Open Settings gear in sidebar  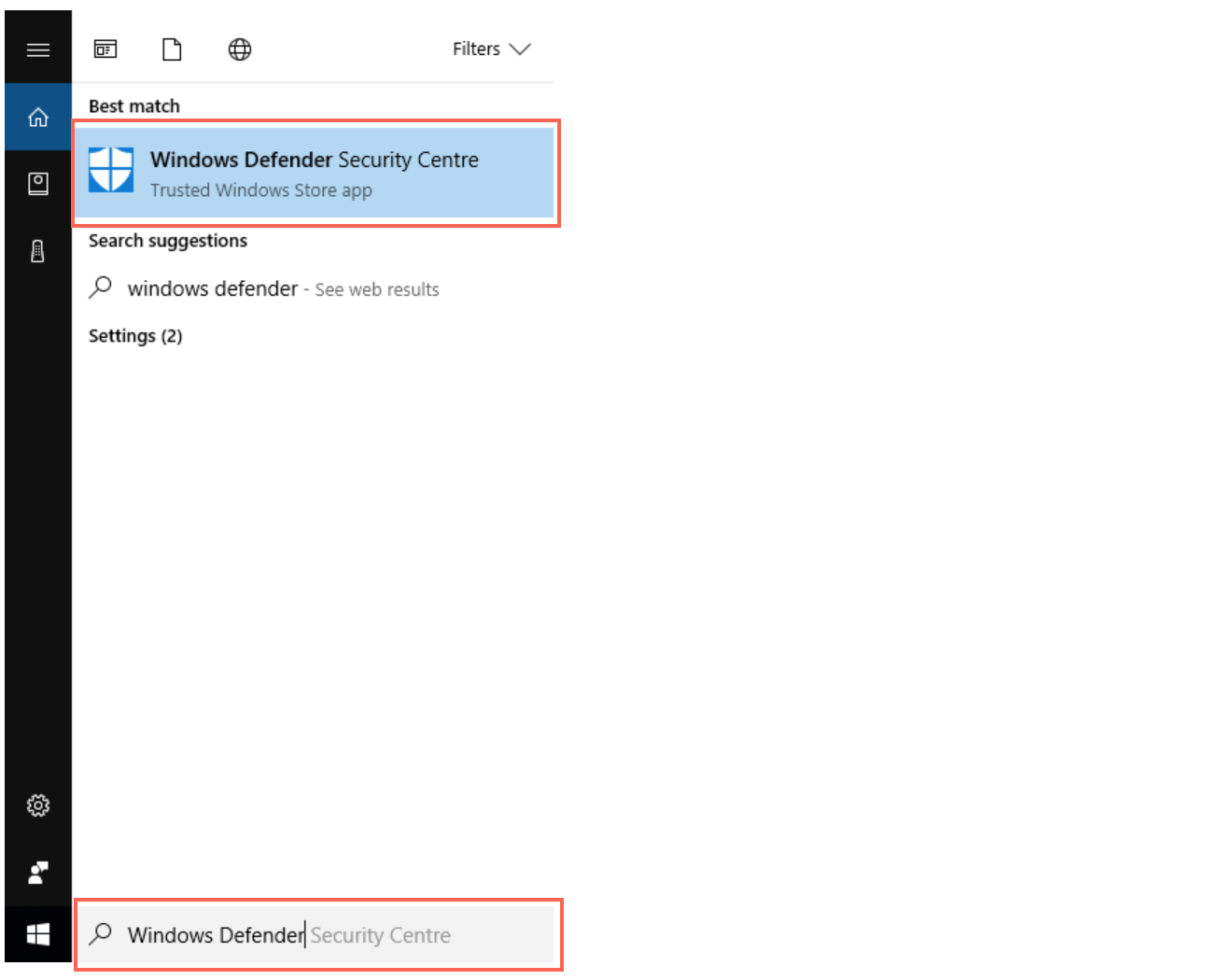coord(38,805)
